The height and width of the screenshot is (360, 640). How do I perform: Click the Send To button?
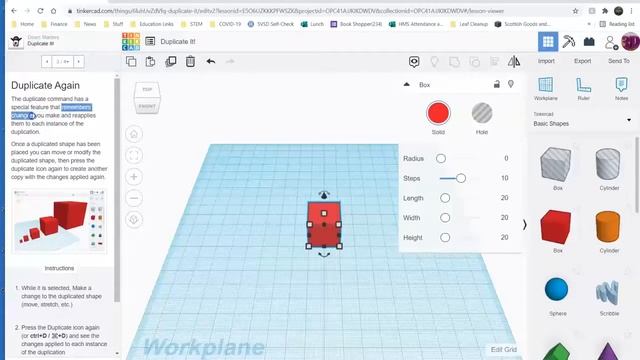[619, 61]
